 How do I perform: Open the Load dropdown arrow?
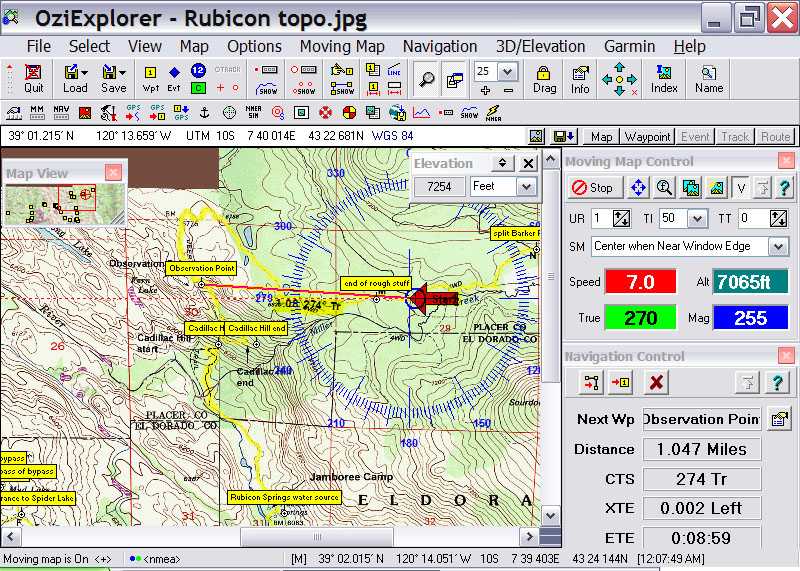tap(85, 72)
